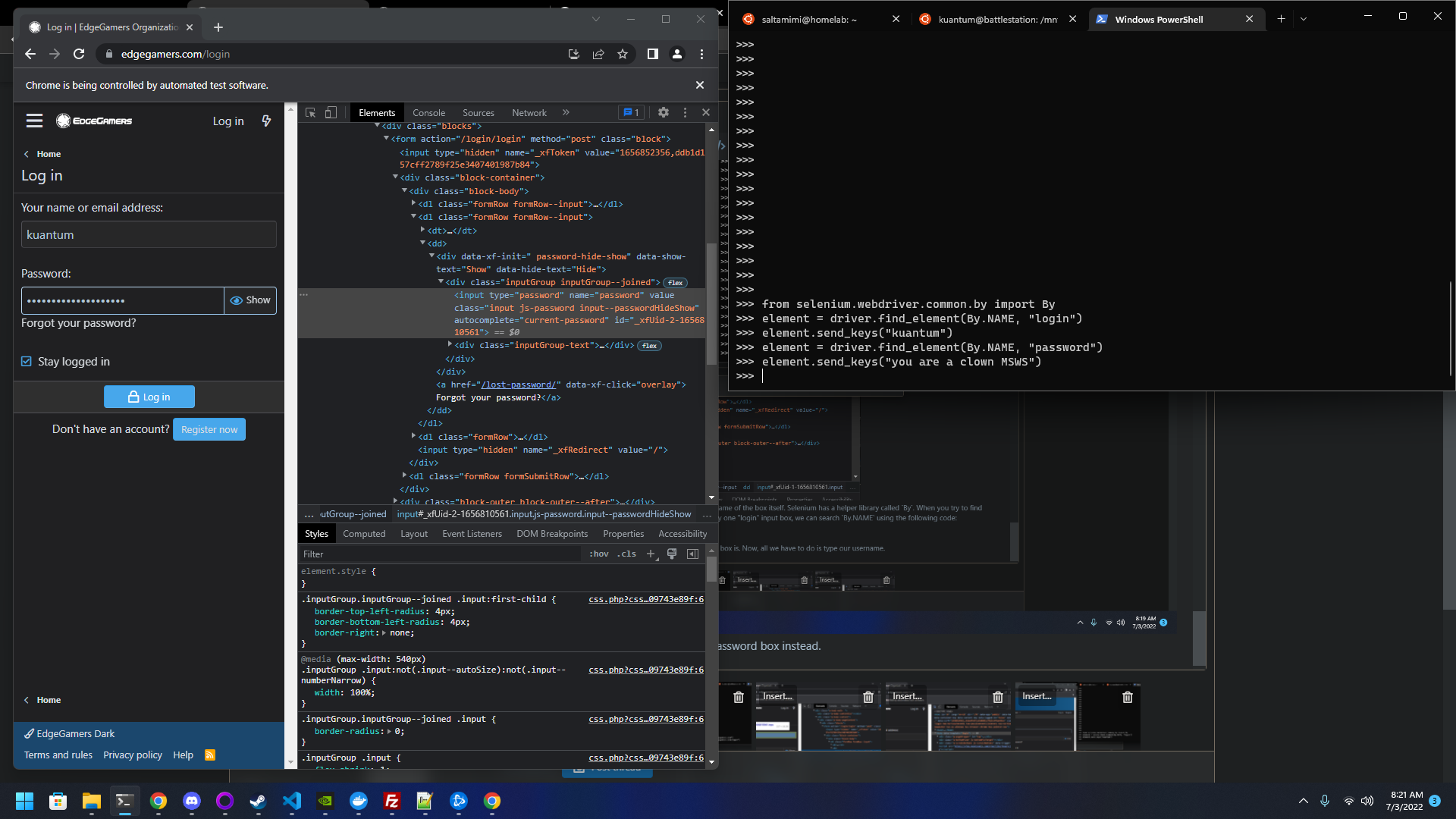Show the password with the Show toggle
The image size is (1456, 819).
pos(250,300)
